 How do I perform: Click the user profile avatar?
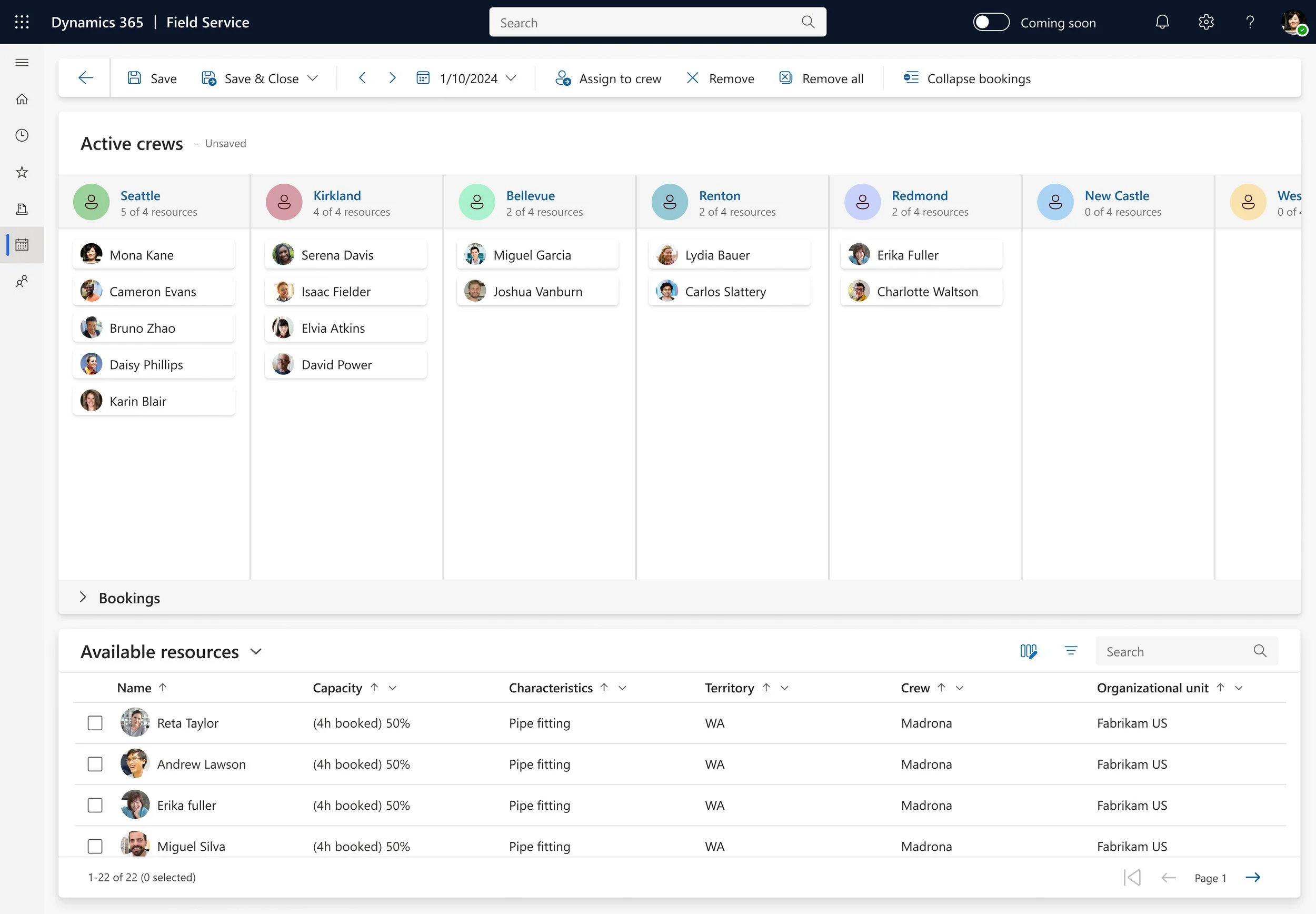[1294, 22]
